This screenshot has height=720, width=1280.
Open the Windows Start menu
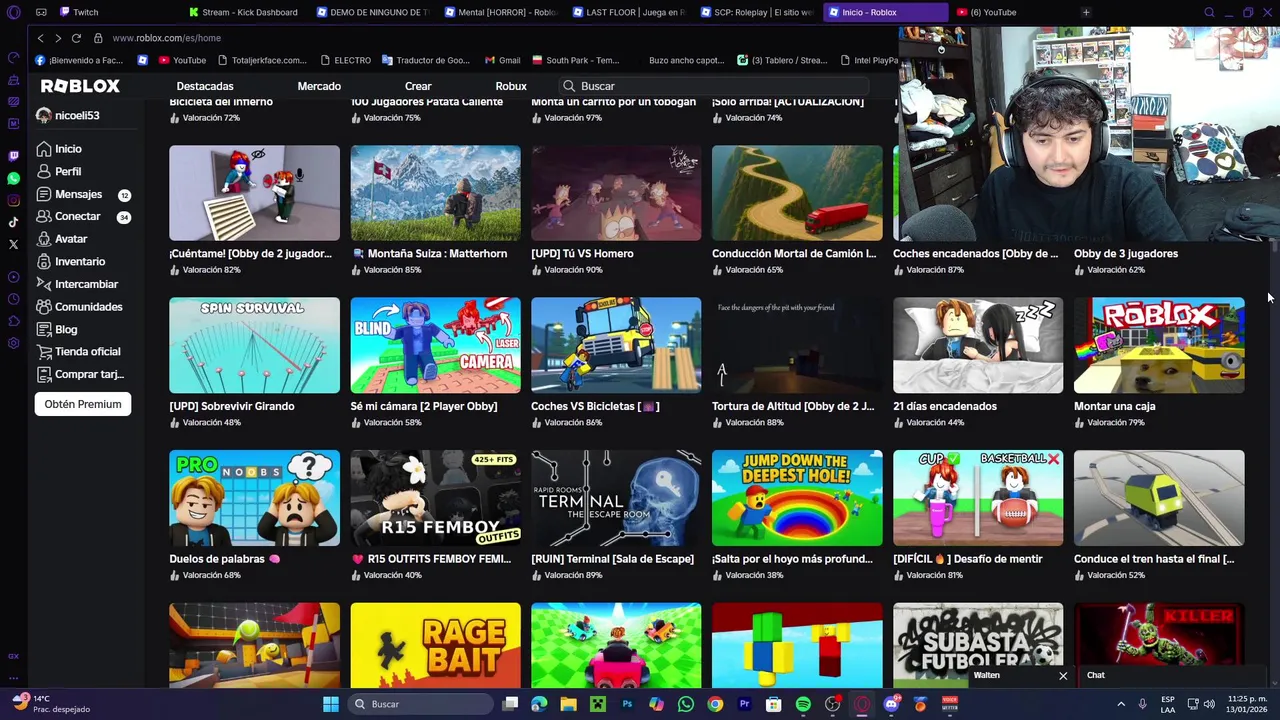point(331,704)
